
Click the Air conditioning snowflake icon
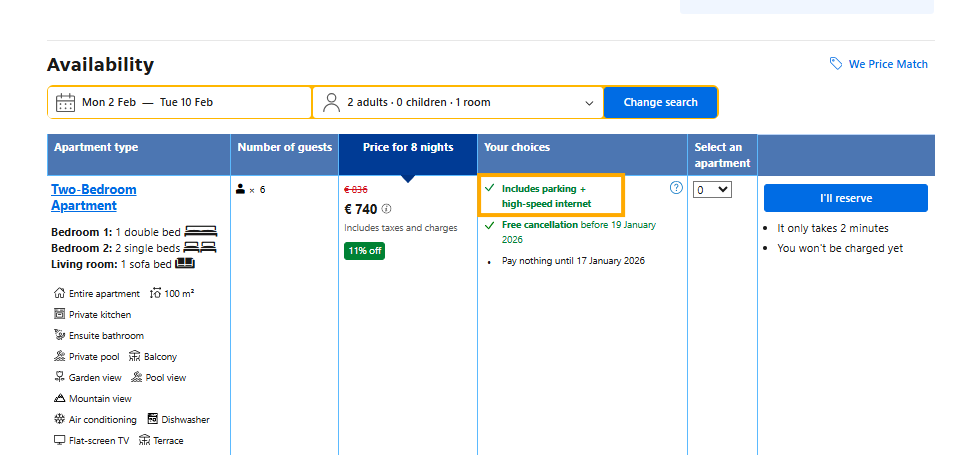click(x=59, y=420)
